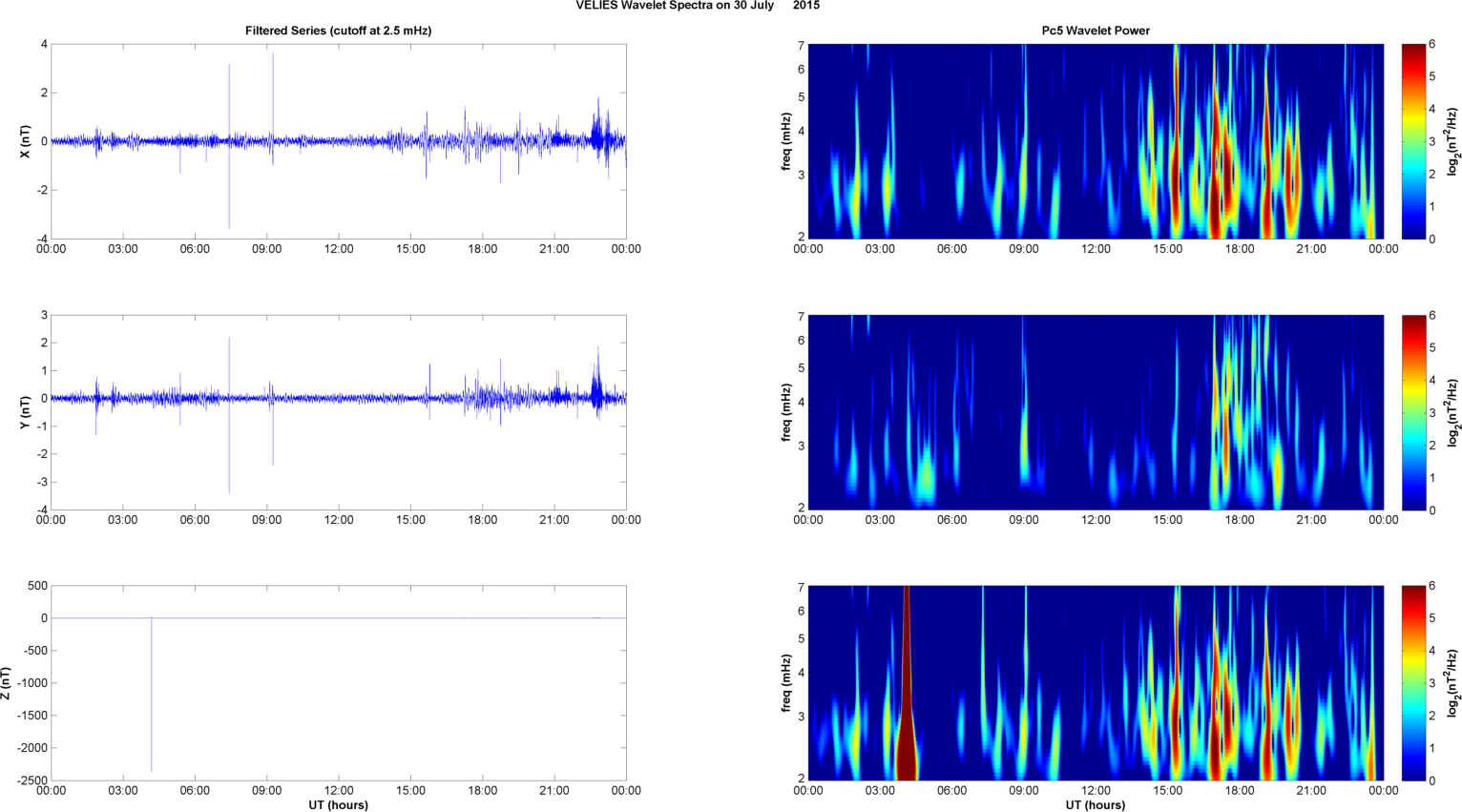Click the "3" tick at the top of the Y series axis

44,315
